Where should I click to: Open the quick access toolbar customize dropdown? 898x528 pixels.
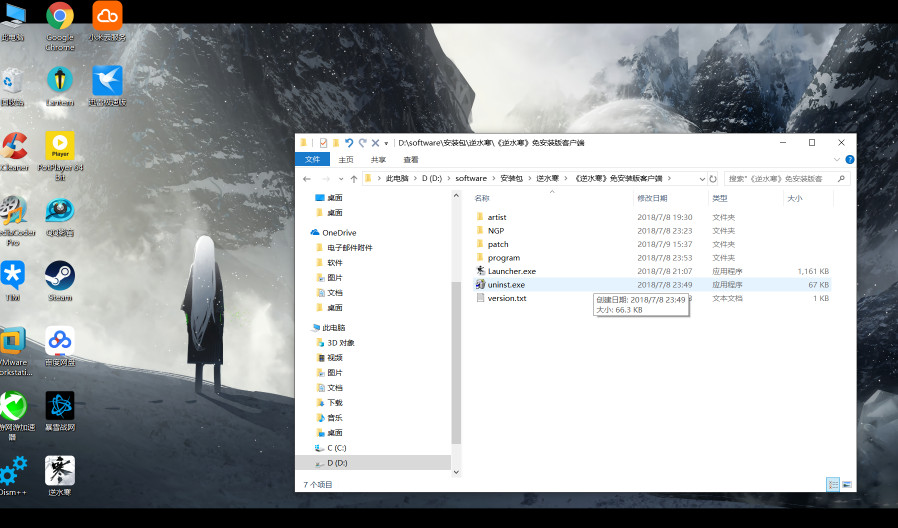(x=386, y=143)
